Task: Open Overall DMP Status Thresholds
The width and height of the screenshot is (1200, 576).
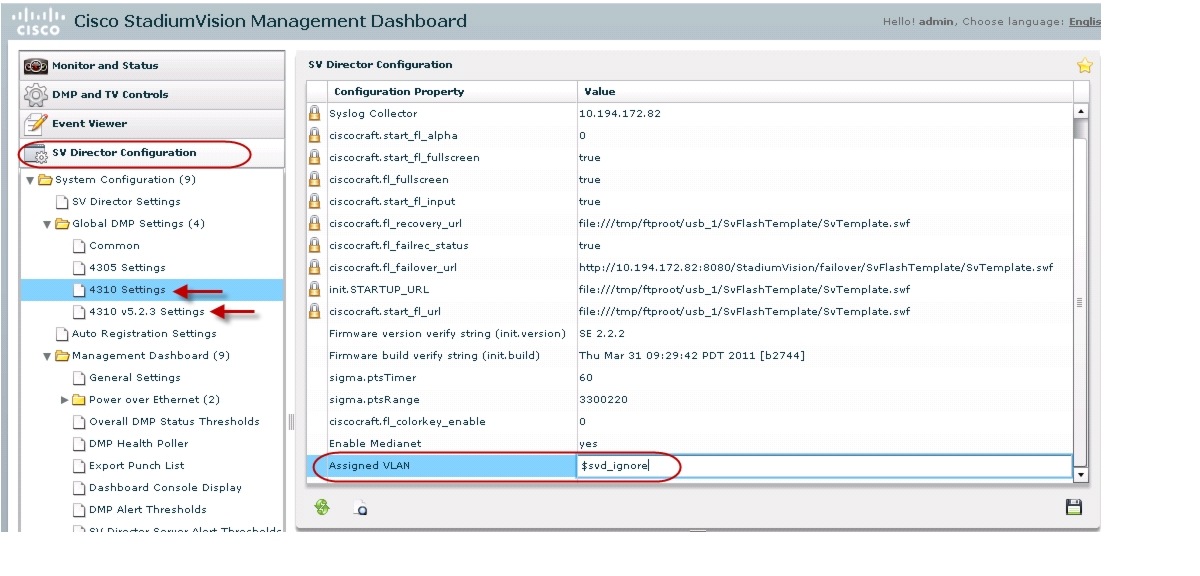Action: 174,422
